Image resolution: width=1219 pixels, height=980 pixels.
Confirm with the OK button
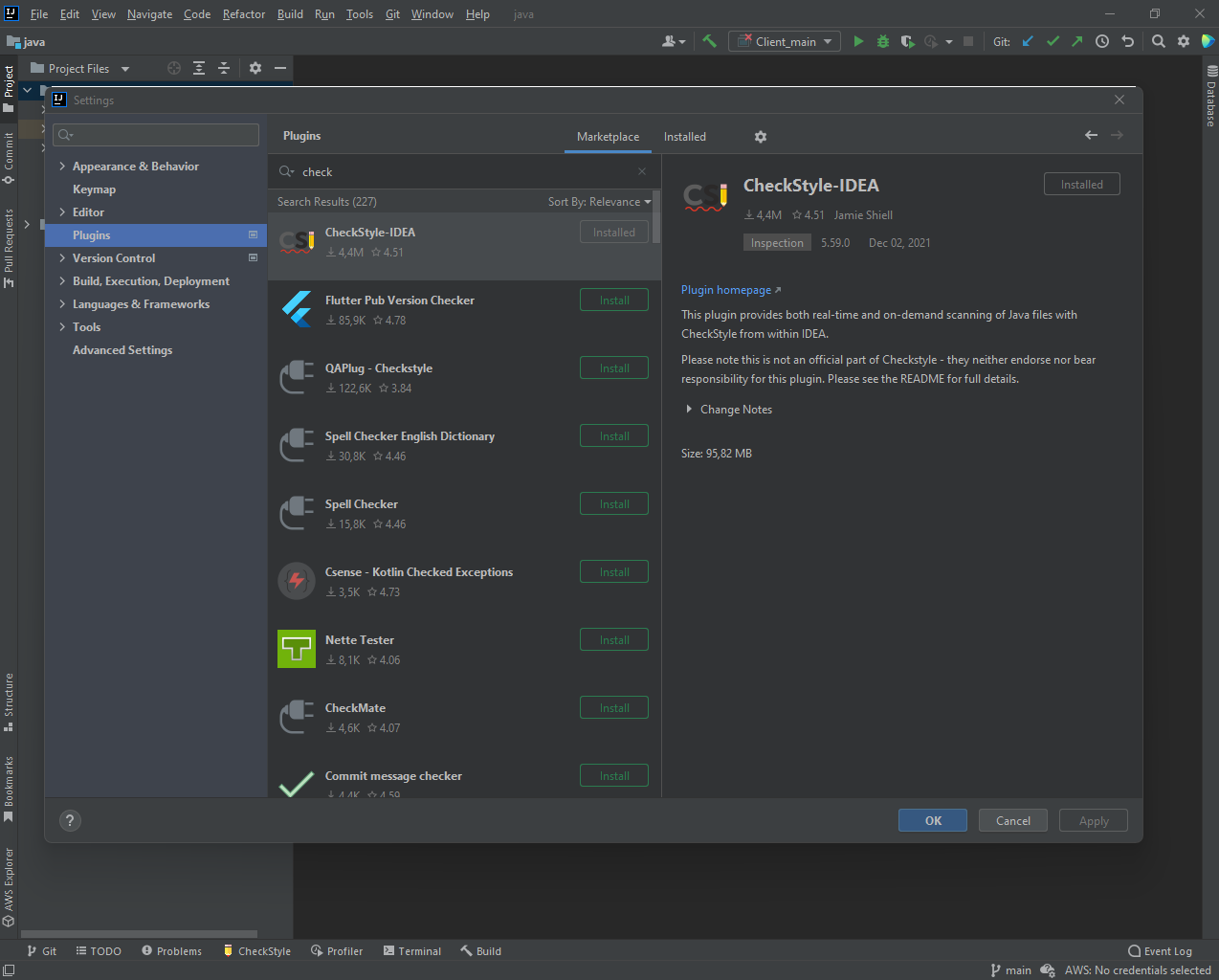(x=933, y=820)
